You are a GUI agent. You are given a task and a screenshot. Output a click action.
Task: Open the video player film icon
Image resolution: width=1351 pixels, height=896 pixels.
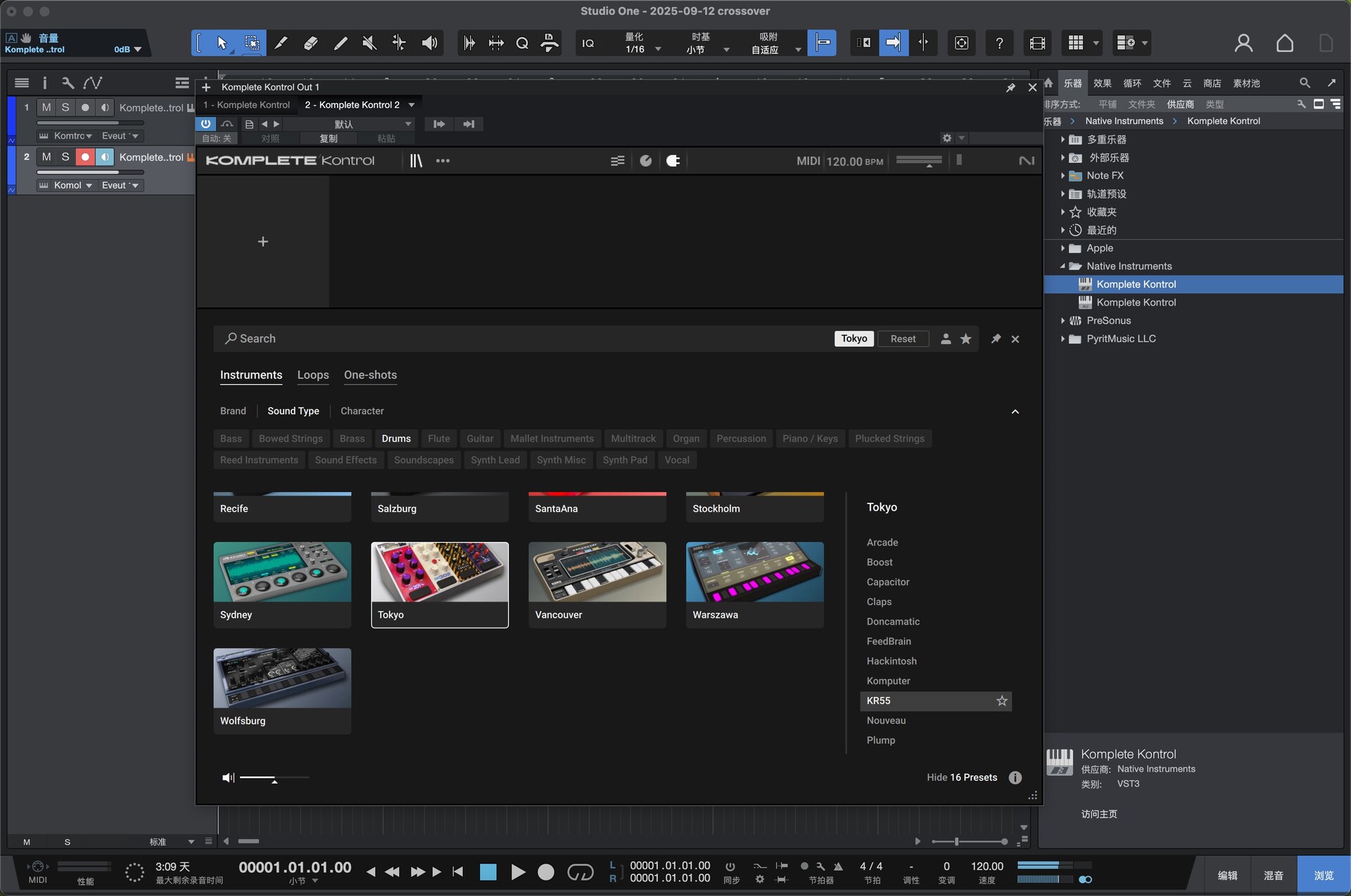pyautogui.click(x=1036, y=43)
